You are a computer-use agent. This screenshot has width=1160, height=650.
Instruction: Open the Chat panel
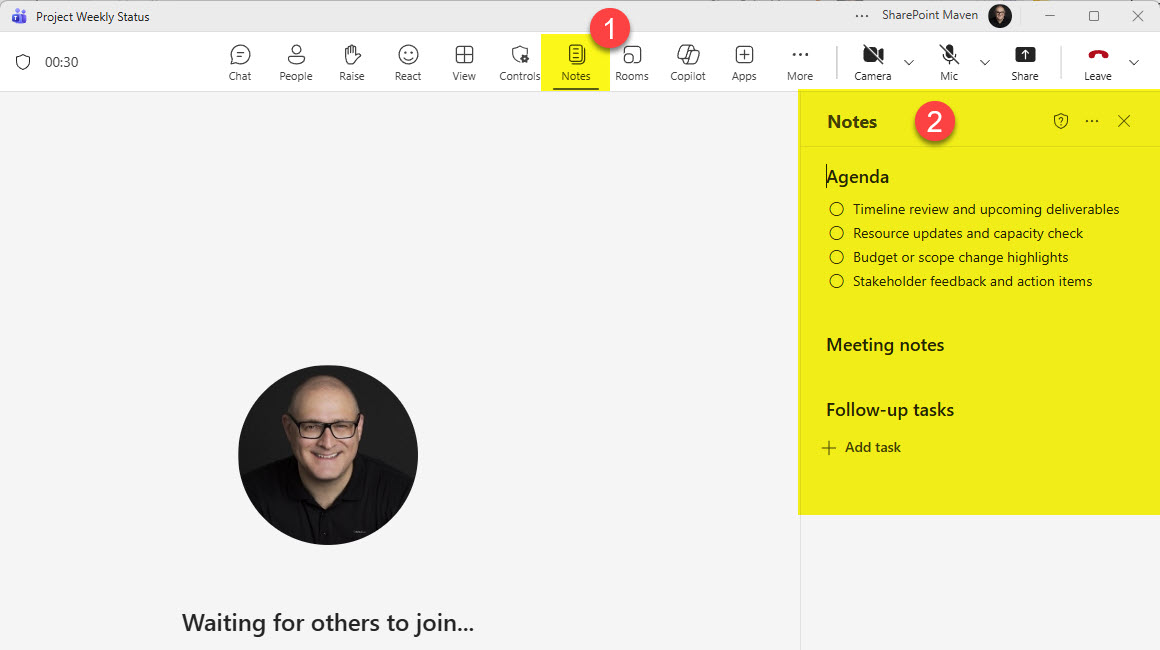[240, 63]
